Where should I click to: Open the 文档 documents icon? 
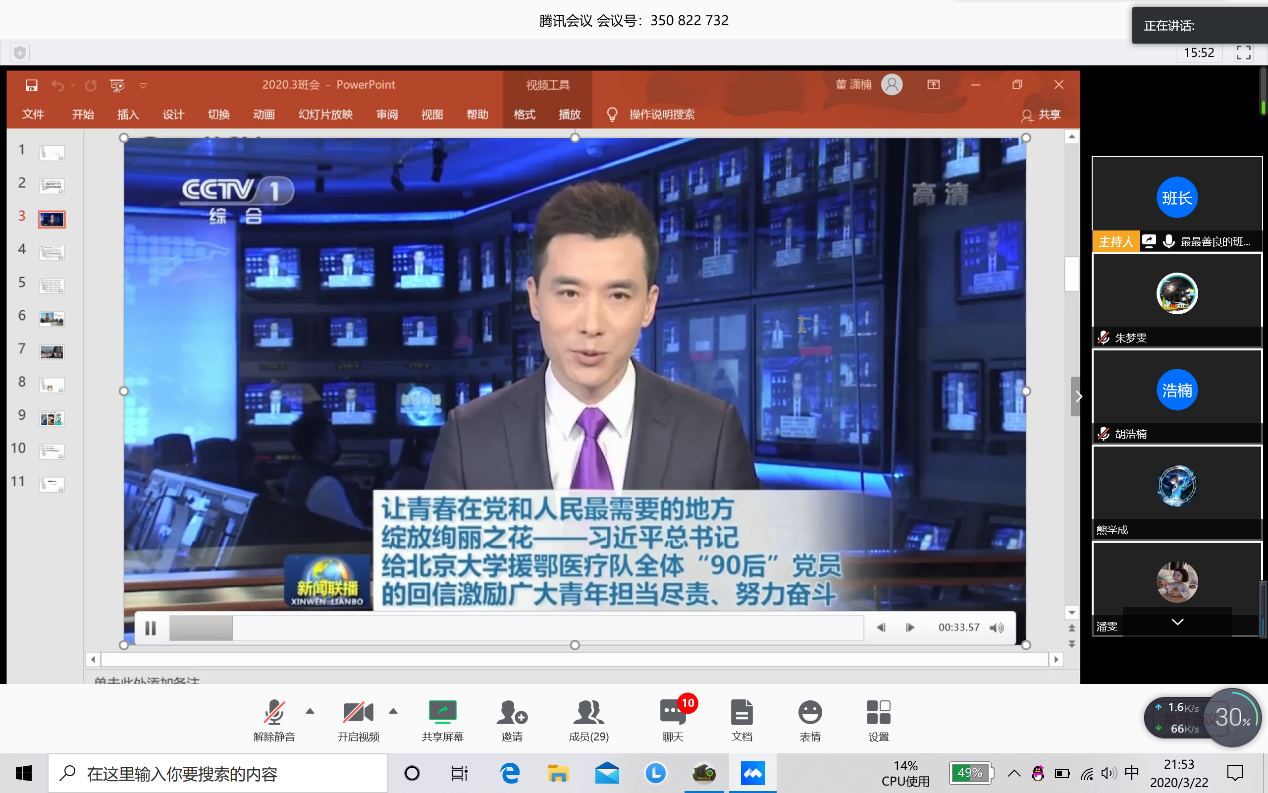point(741,720)
